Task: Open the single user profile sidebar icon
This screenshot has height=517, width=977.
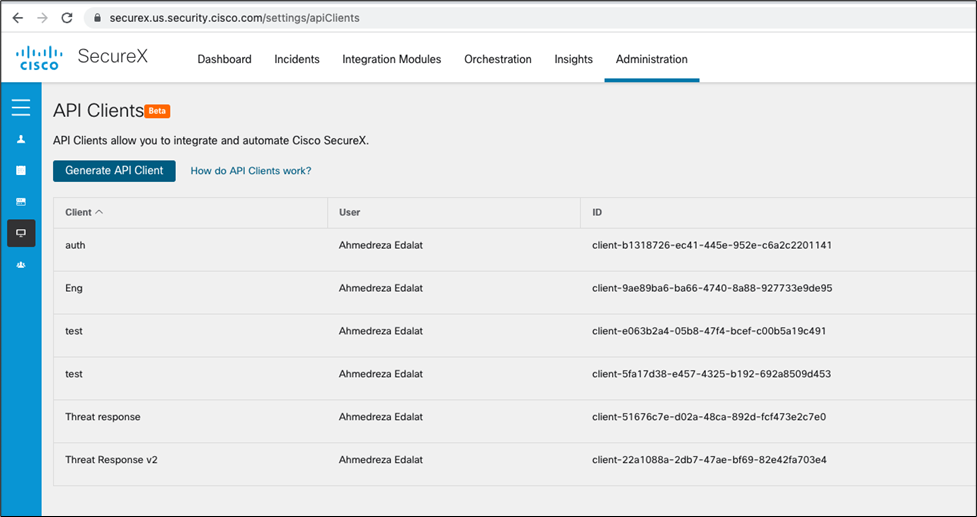Action: coord(21,140)
